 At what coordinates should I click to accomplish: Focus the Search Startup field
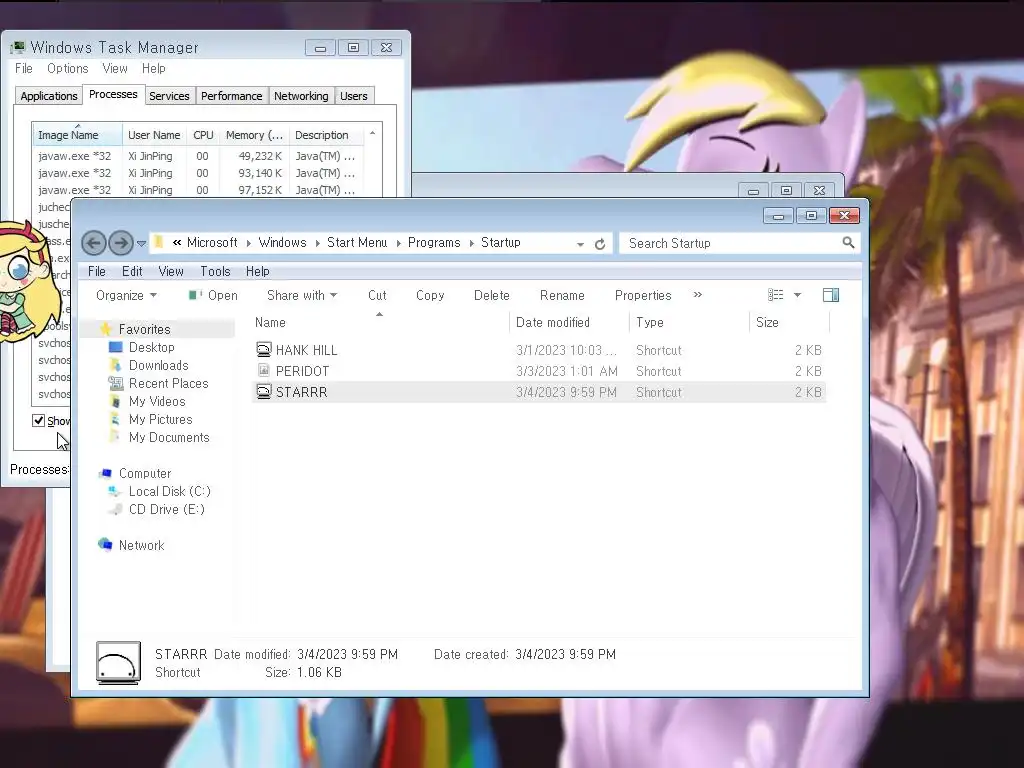point(731,243)
